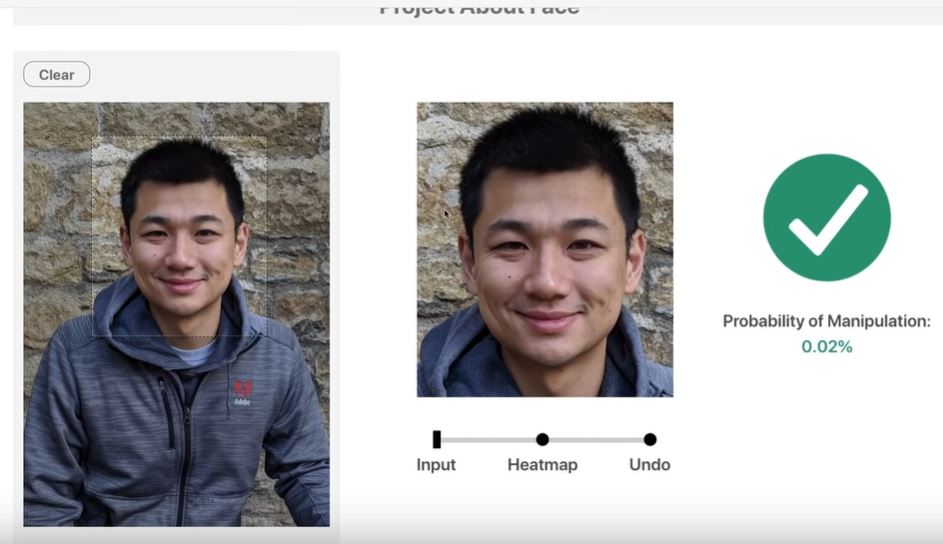Click the Undo dot on the slider
Screen dimensions: 943x544
pos(650,439)
